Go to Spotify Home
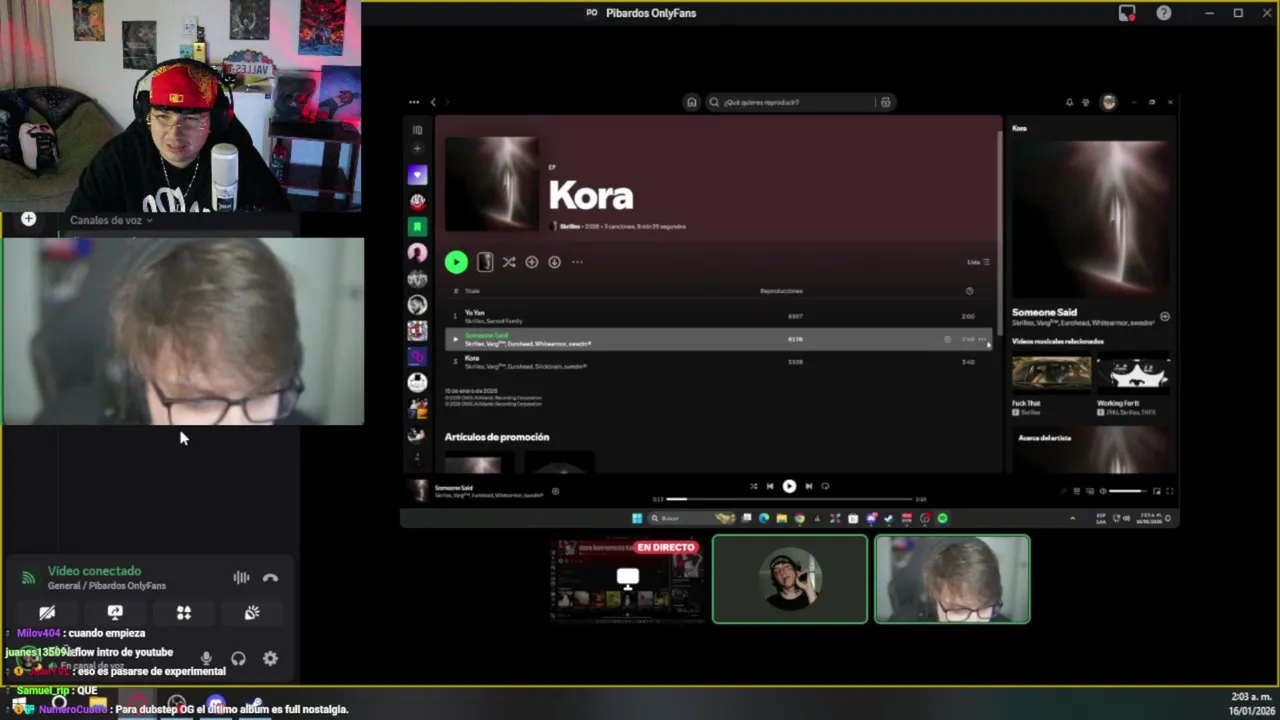The image size is (1280, 720). coord(691,102)
